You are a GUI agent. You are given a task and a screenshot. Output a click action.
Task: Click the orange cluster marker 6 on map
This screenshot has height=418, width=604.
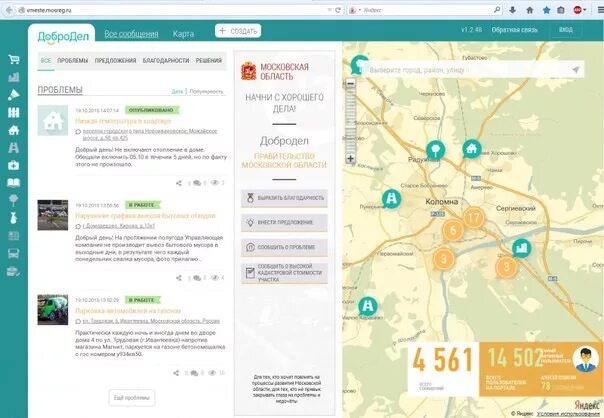(453, 230)
